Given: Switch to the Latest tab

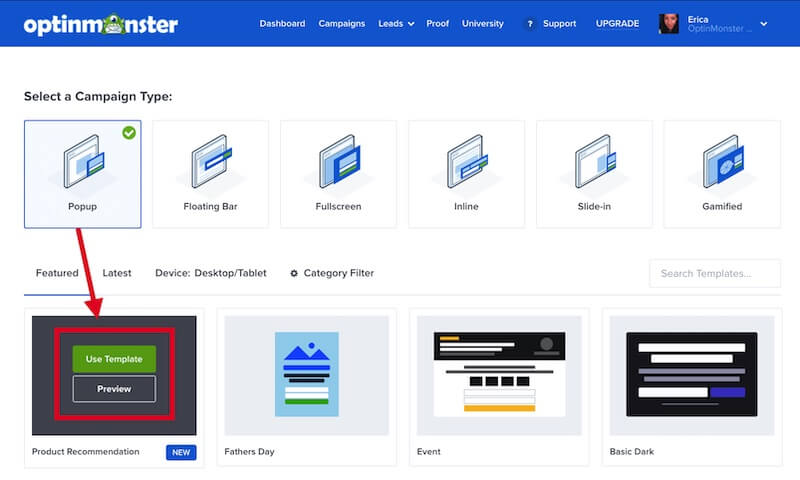Looking at the screenshot, I should (x=117, y=273).
